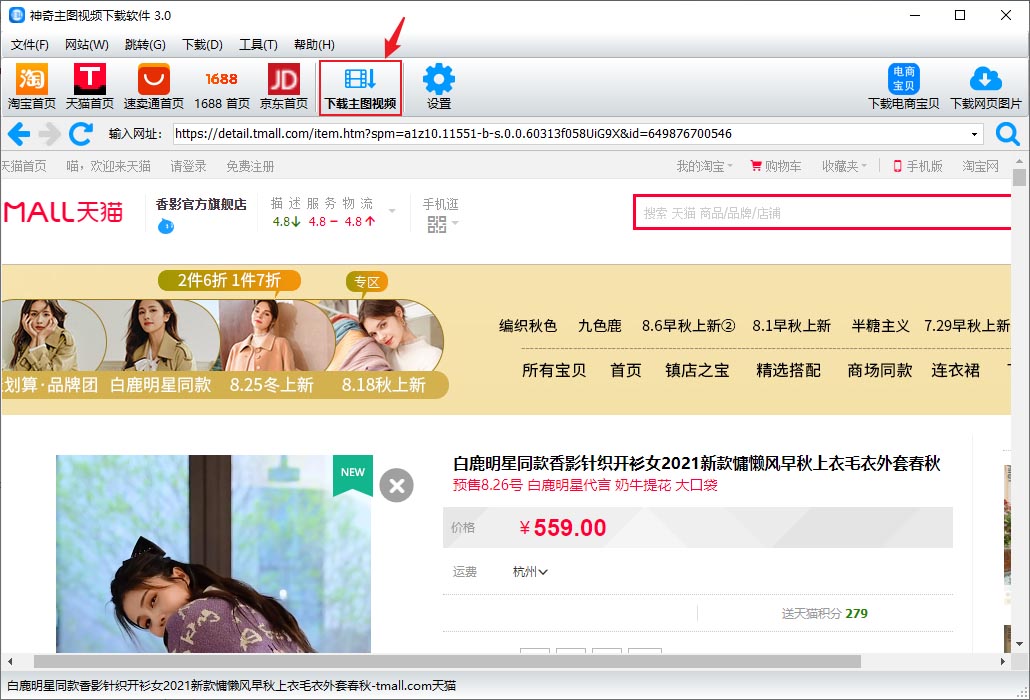The image size is (1030, 700).
Task: Open the settings gear icon
Action: coord(439,87)
